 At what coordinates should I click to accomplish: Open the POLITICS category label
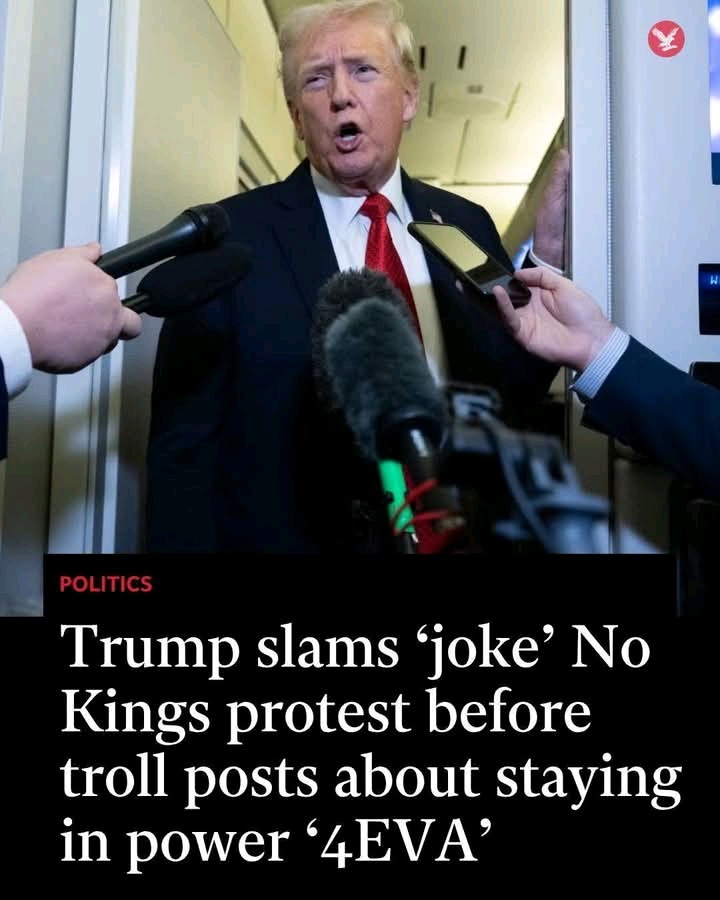click(x=106, y=584)
